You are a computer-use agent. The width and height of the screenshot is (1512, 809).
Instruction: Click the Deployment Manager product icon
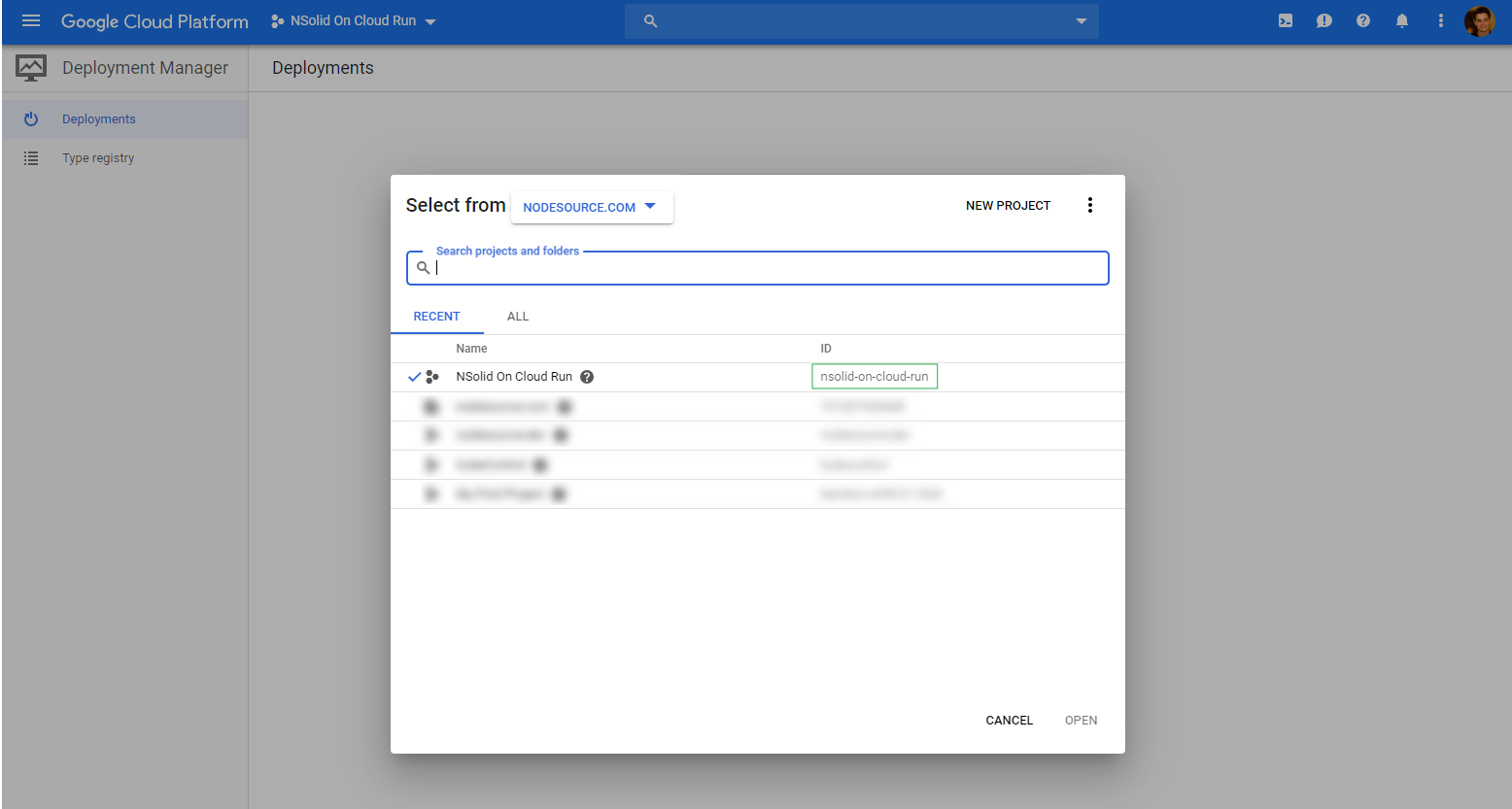click(31, 68)
